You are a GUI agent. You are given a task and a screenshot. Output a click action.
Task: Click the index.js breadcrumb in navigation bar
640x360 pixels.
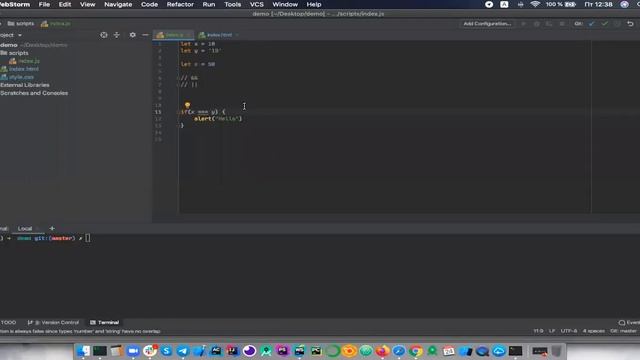pyautogui.click(x=56, y=24)
